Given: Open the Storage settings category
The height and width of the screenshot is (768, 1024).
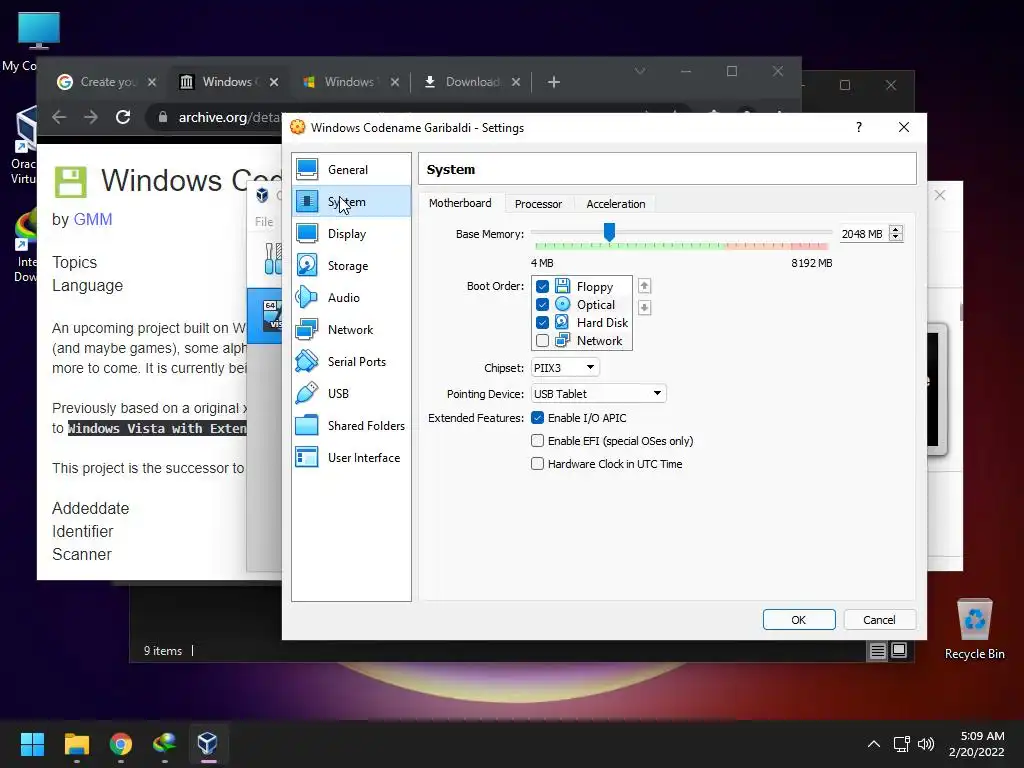Looking at the screenshot, I should click(351, 266).
